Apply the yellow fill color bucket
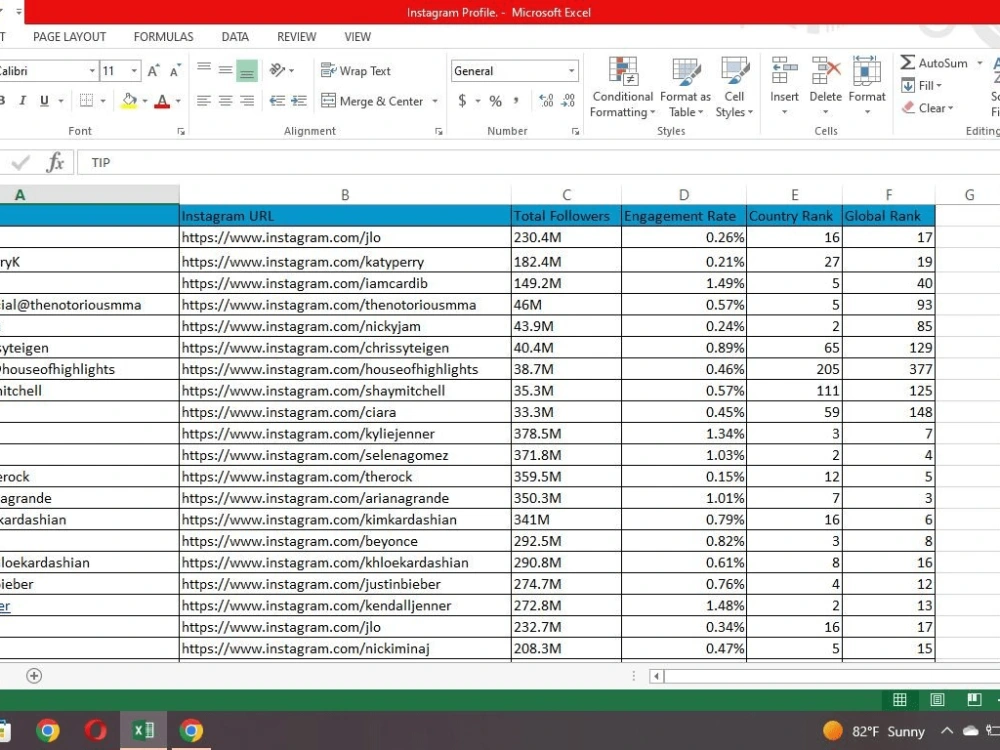1000x750 pixels. (x=129, y=101)
